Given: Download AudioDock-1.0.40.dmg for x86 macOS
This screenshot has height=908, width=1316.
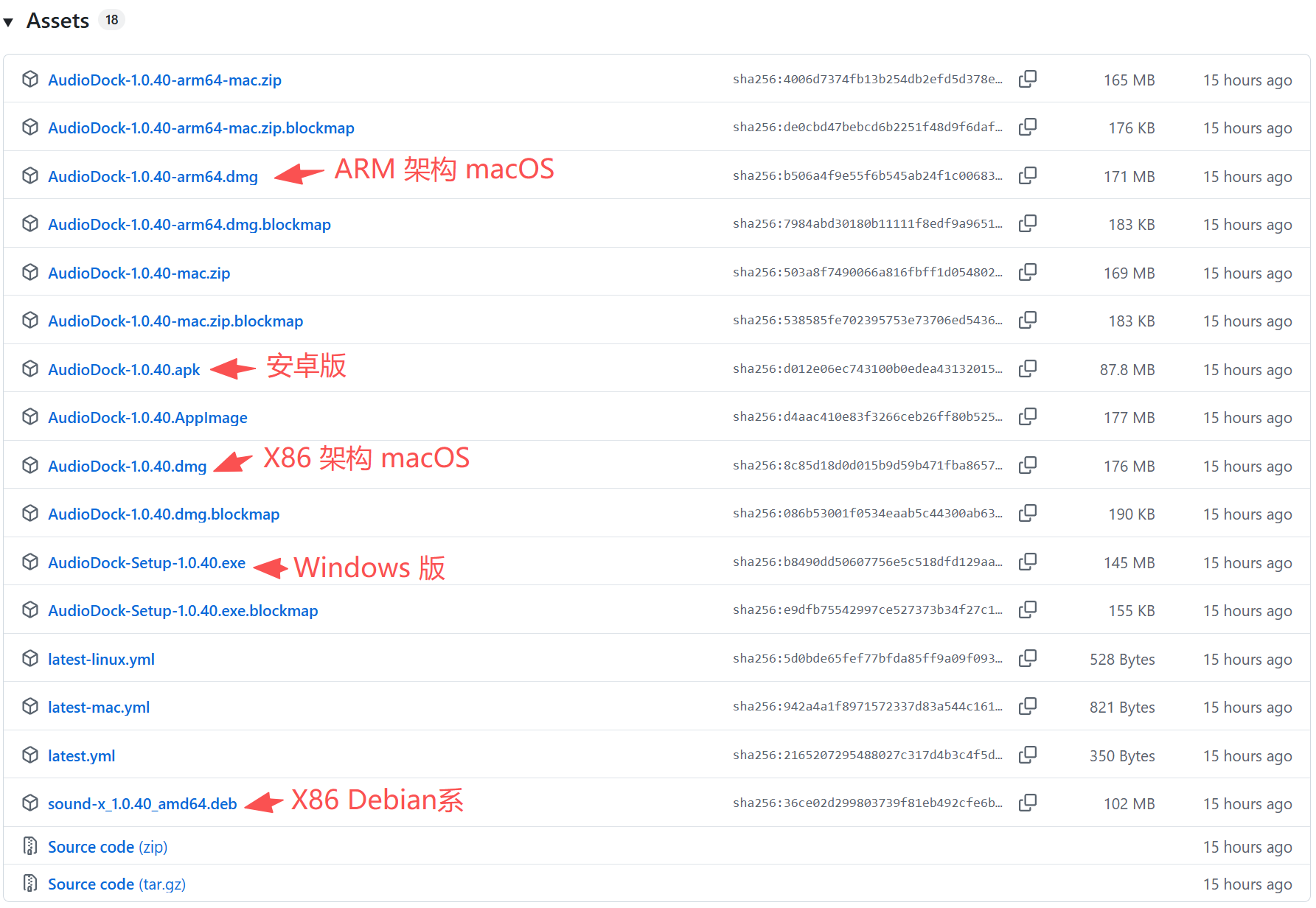Looking at the screenshot, I should coord(127,466).
